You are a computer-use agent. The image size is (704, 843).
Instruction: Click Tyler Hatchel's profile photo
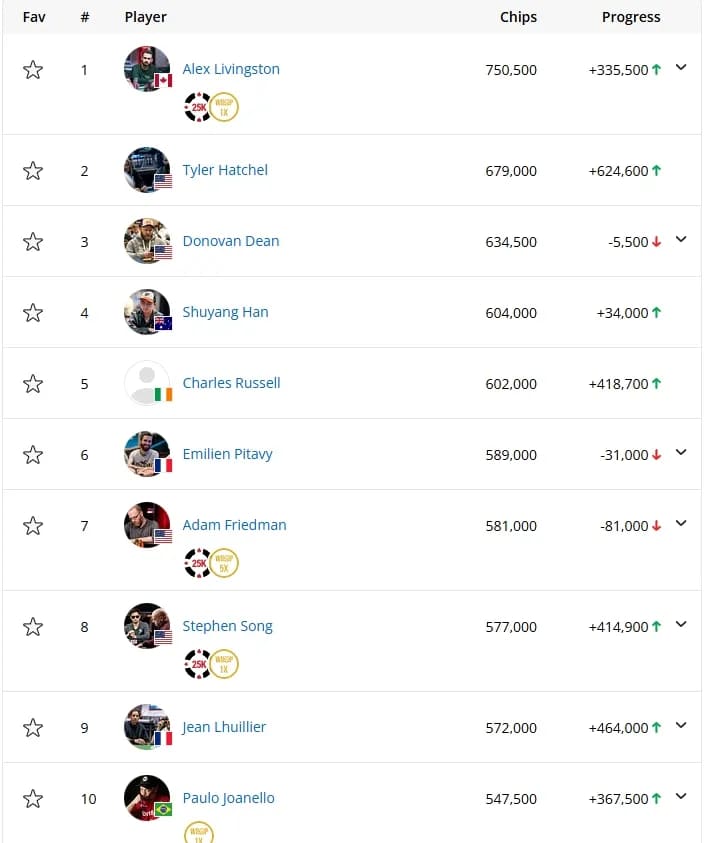[146, 170]
